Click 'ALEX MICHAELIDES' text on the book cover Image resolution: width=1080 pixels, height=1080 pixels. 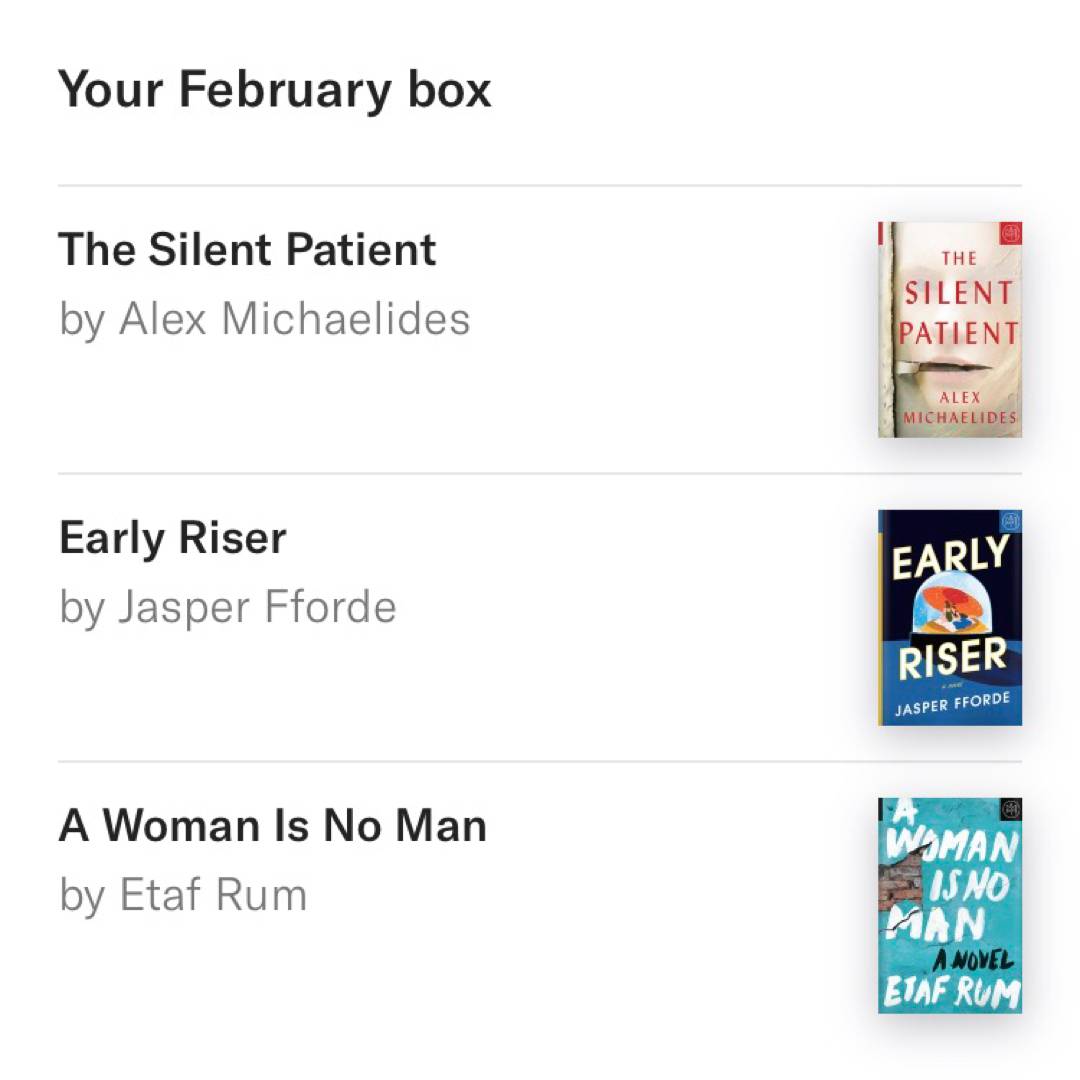pos(959,407)
